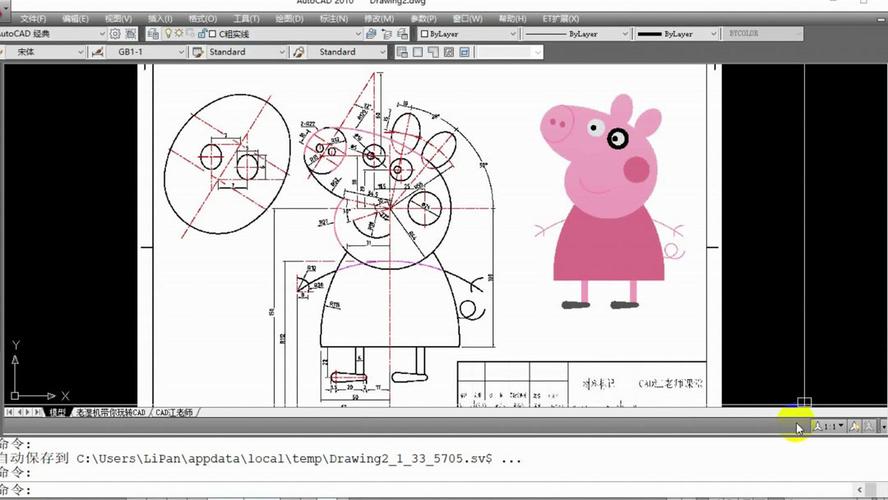Image resolution: width=888 pixels, height=500 pixels.
Task: Go to previous layout tab arrow
Action: pos(19,412)
